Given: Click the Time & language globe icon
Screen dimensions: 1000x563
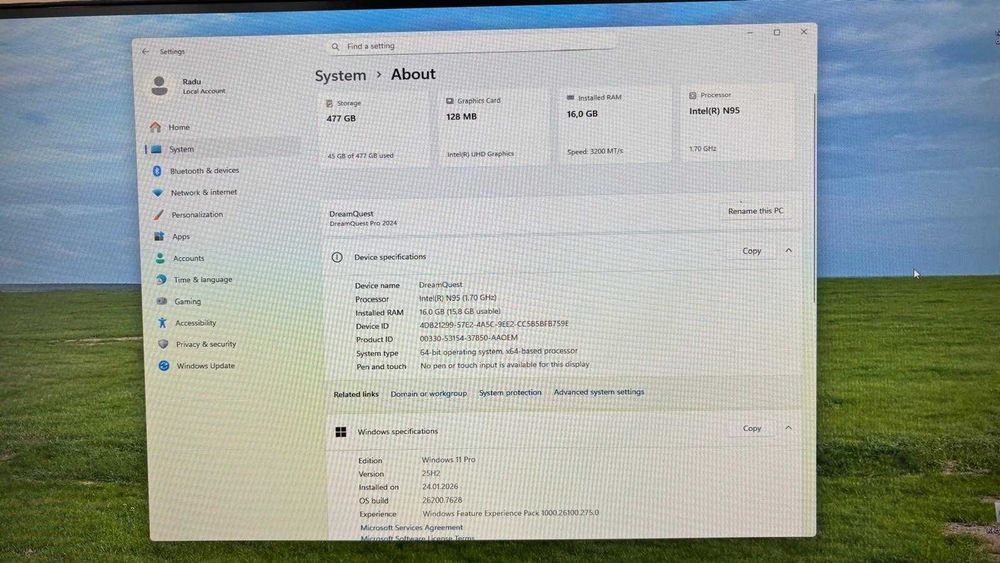Looking at the screenshot, I should [161, 279].
